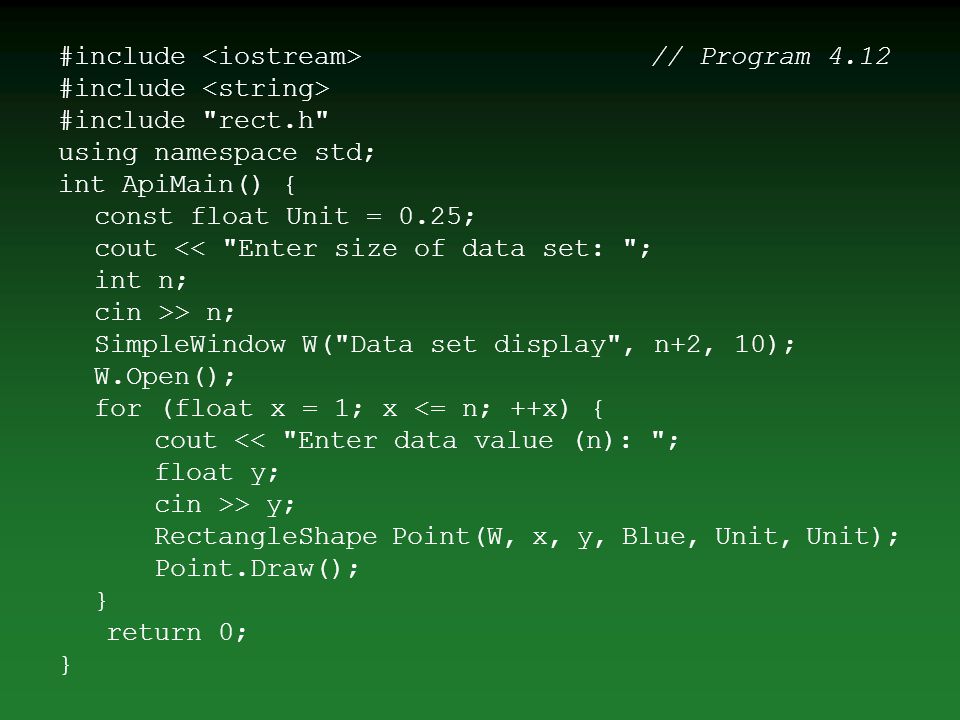Click the 'W.Open();' statement

[x=165, y=377]
